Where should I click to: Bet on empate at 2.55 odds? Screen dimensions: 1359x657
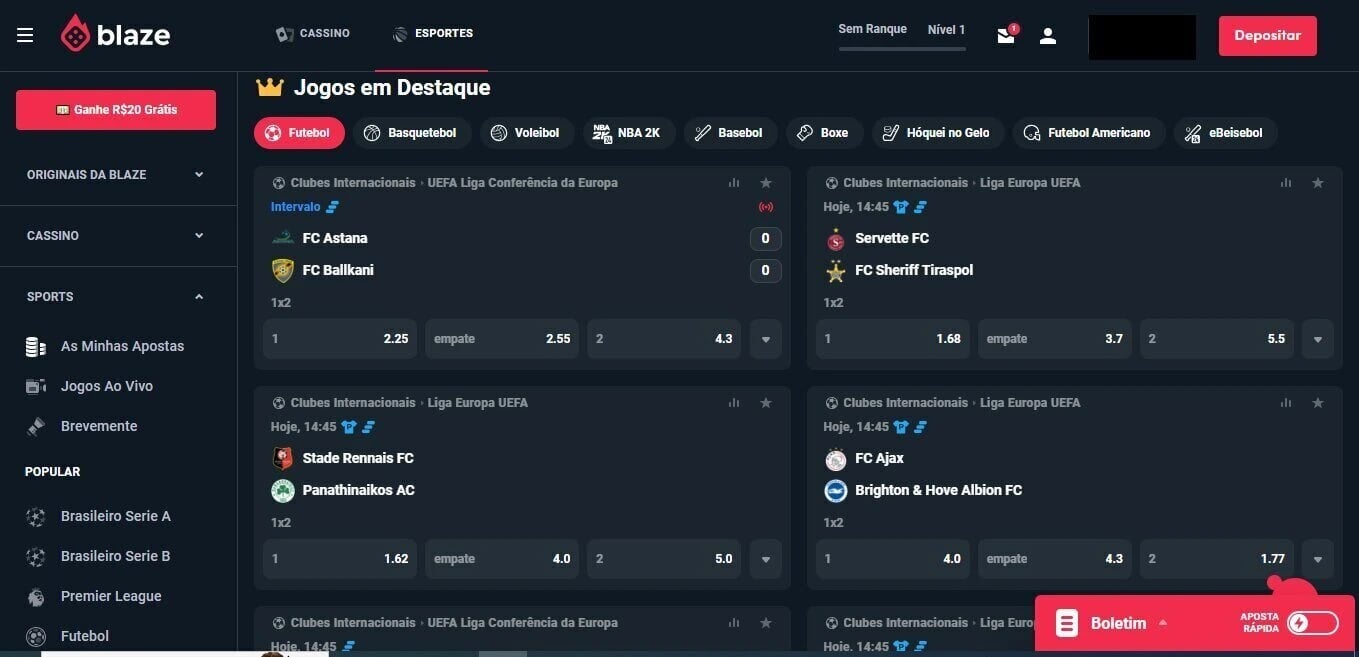click(x=502, y=339)
